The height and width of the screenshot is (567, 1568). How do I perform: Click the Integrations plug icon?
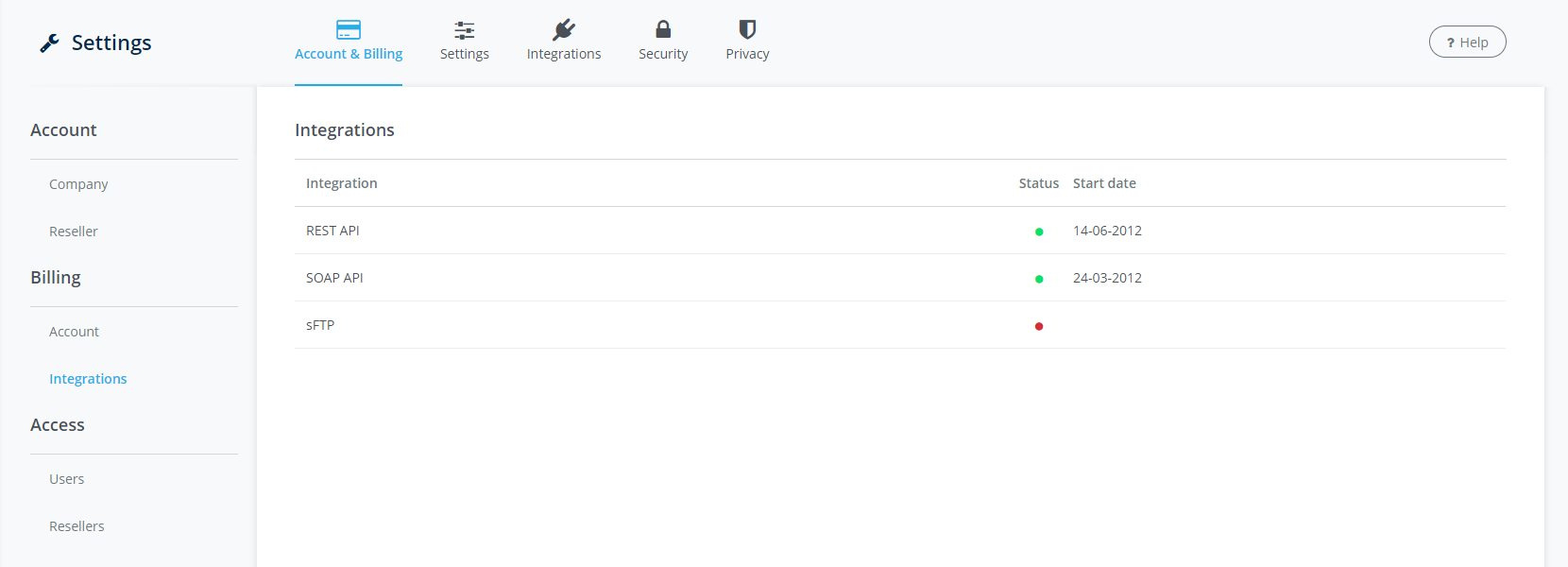564,29
